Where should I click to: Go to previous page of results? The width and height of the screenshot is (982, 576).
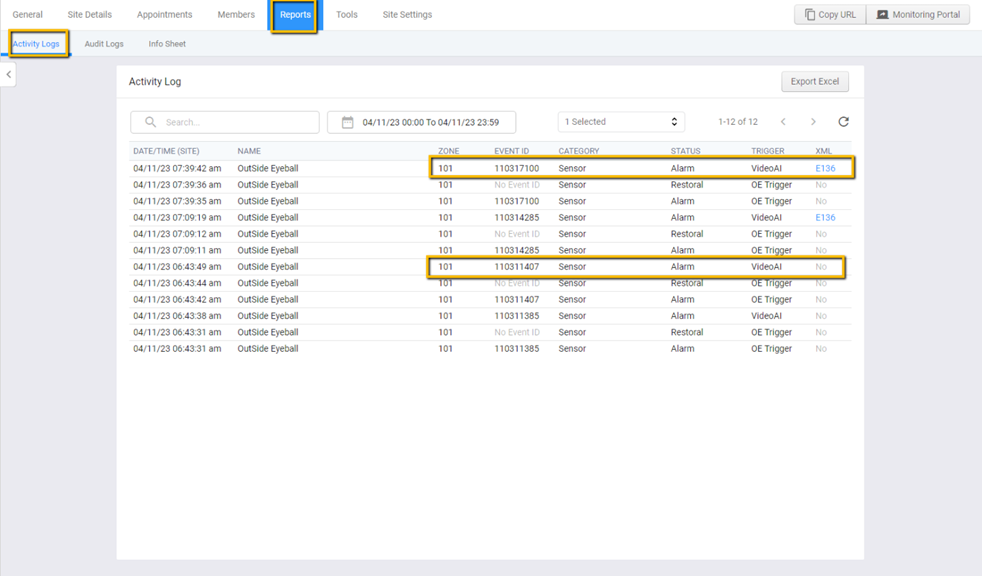(x=783, y=121)
